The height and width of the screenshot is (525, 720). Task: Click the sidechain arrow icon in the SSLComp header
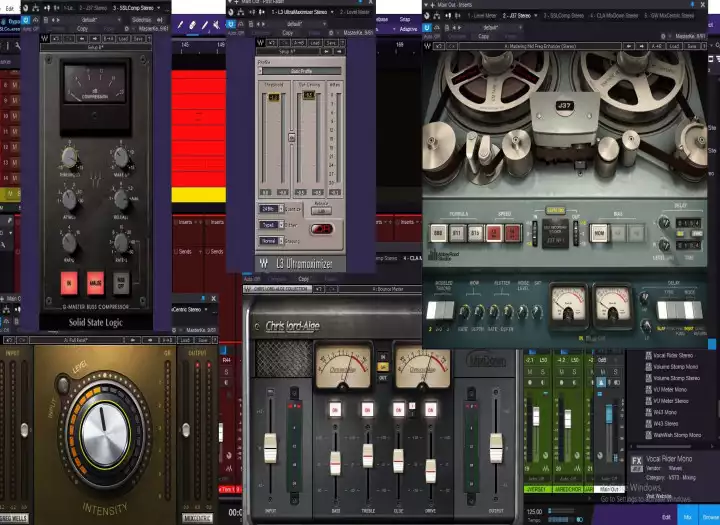tap(160, 20)
